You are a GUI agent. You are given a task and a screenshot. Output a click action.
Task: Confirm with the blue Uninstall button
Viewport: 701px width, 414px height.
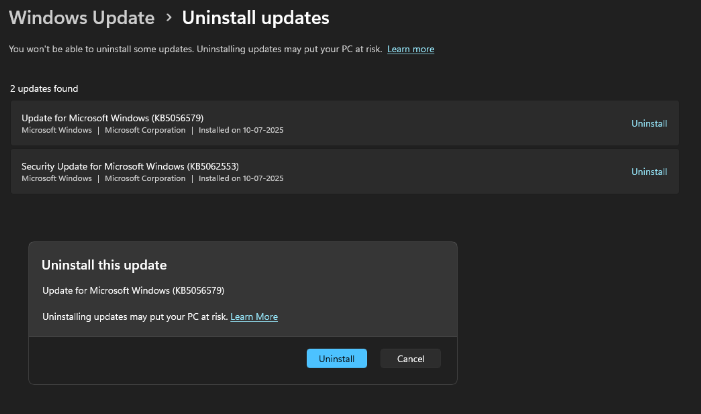pyautogui.click(x=337, y=359)
